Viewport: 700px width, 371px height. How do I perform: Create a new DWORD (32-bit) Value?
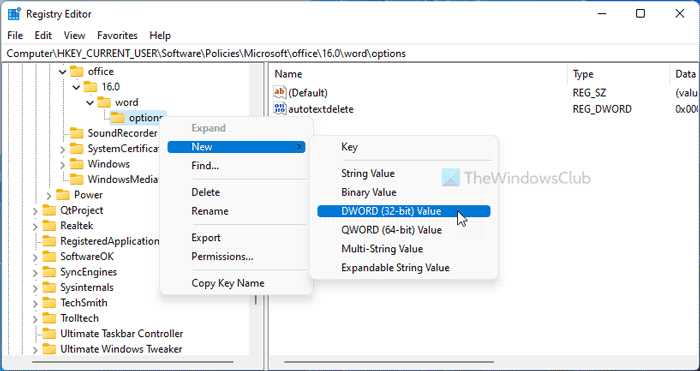[404, 211]
